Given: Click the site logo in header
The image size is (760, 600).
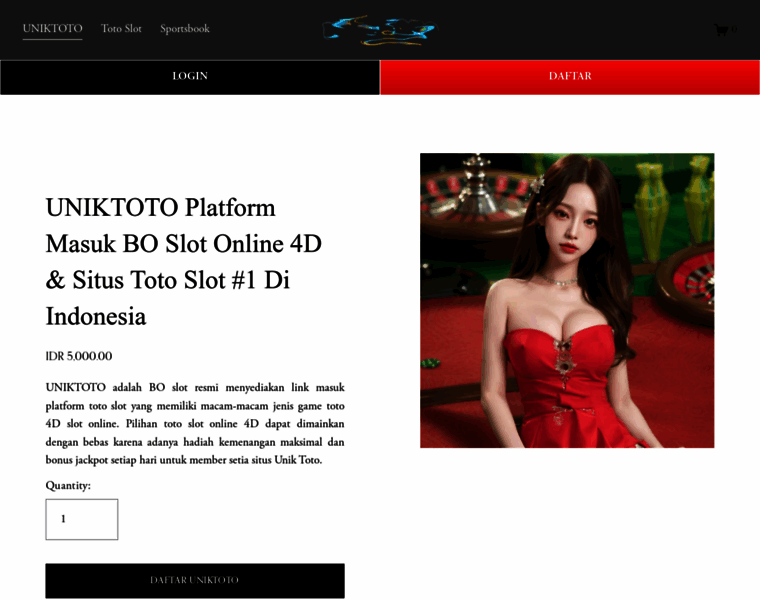Looking at the screenshot, I should coord(380,30).
